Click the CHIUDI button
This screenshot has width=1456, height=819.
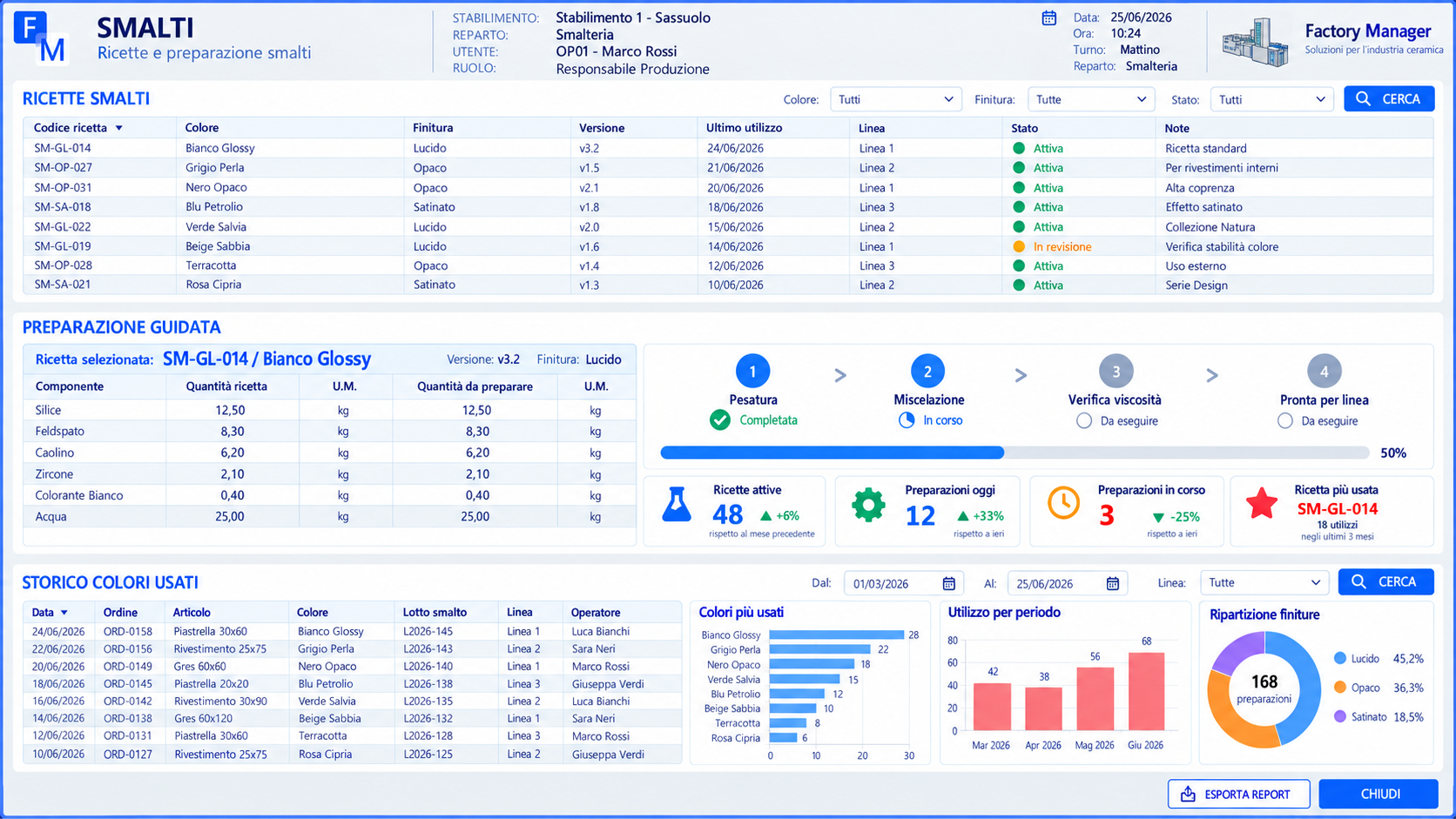point(1378,794)
